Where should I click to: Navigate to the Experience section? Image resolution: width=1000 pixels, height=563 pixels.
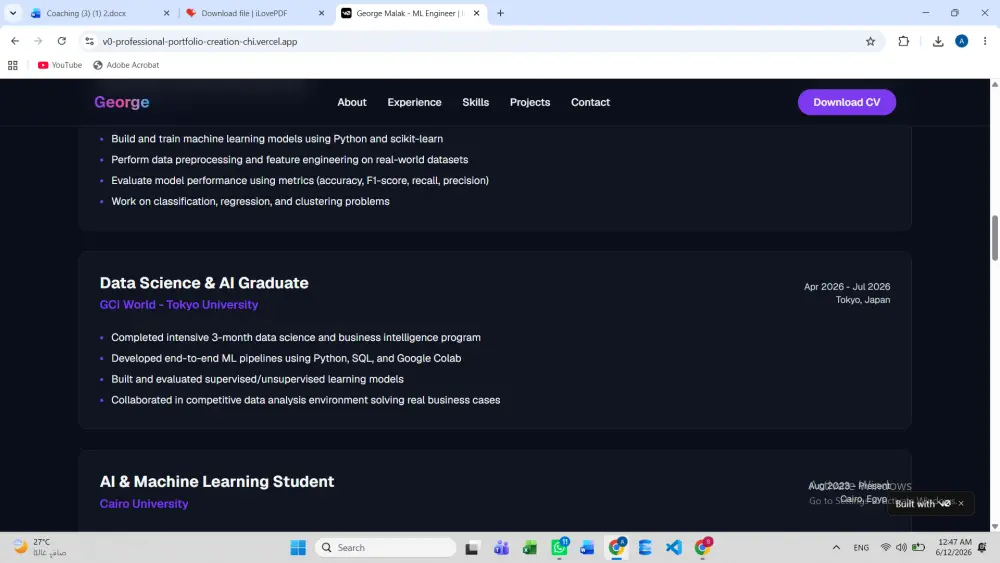point(415,102)
